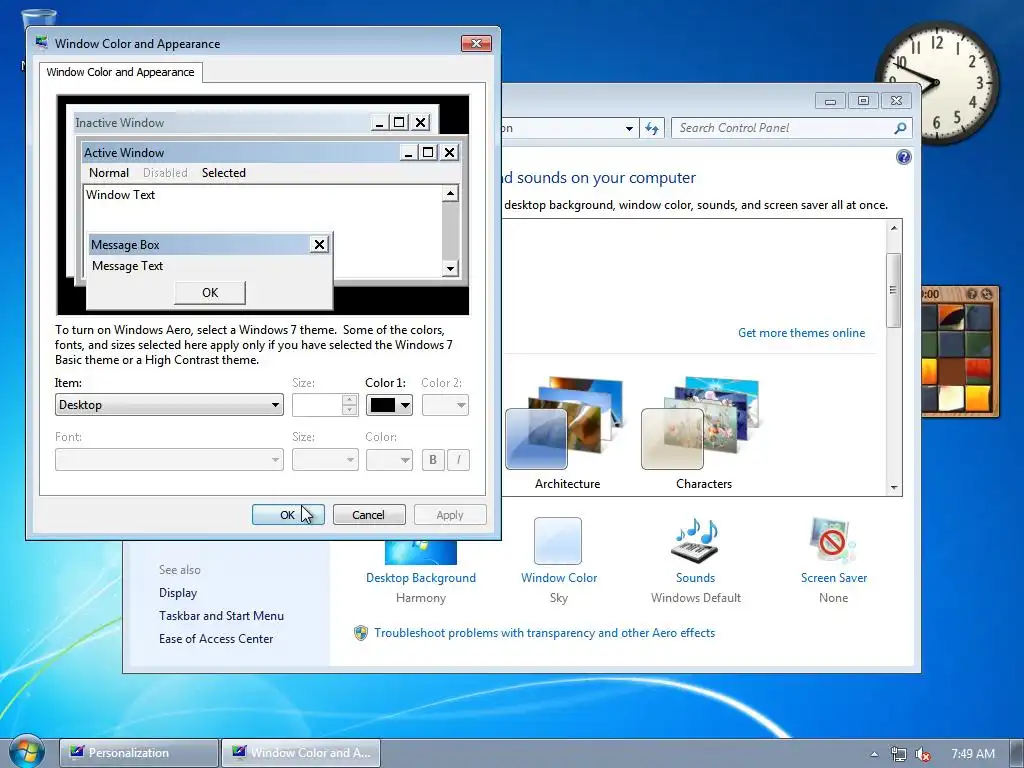Open the Font name dropdown
The image size is (1024, 768).
pos(169,460)
